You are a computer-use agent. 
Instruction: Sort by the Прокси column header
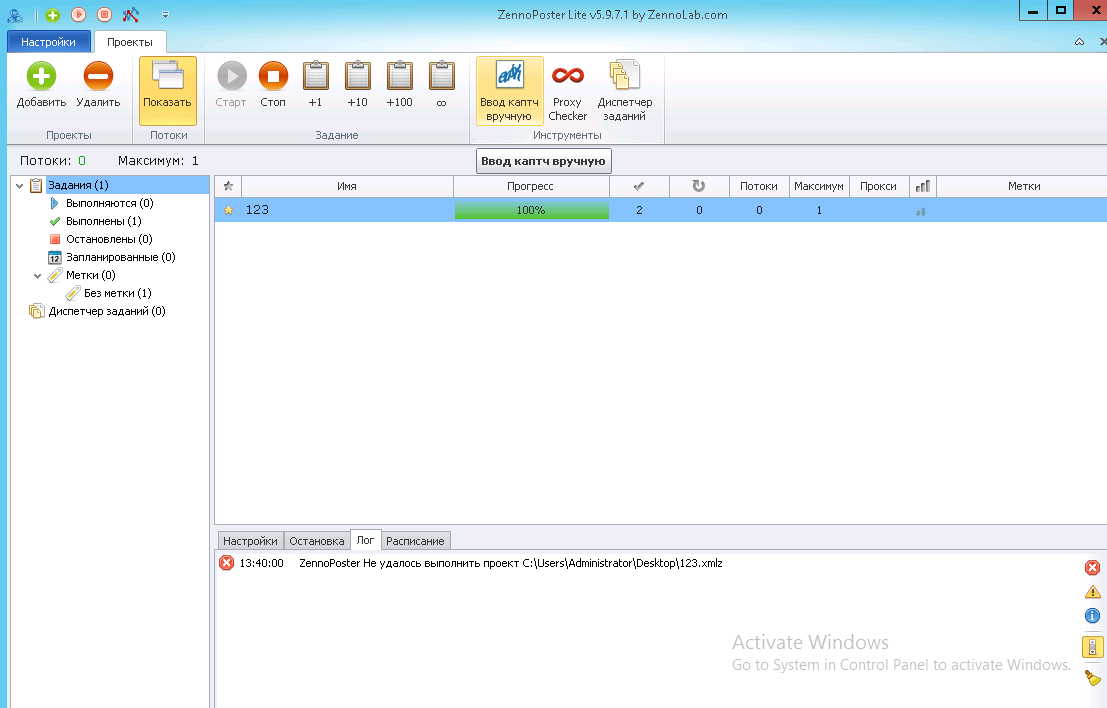click(x=878, y=186)
